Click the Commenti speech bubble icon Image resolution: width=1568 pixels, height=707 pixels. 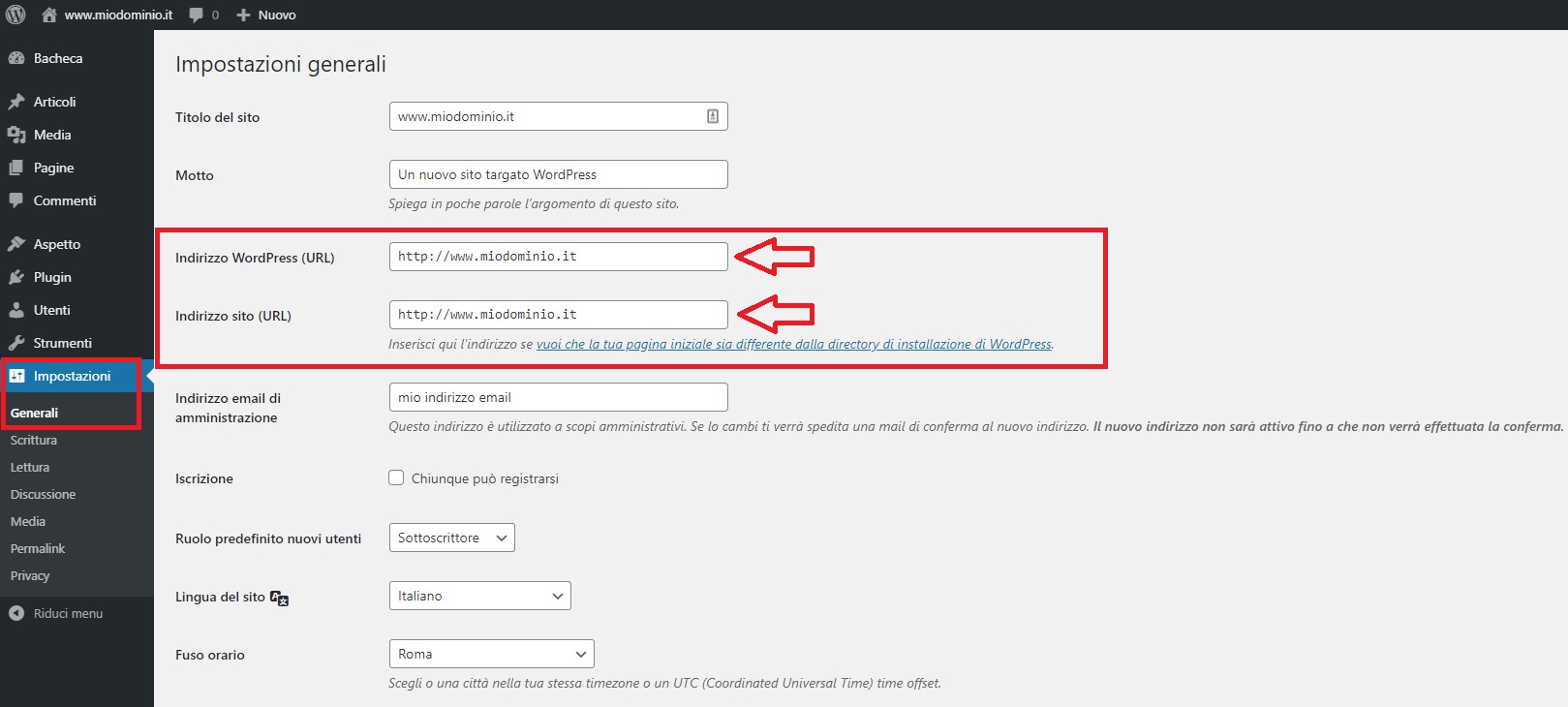16,200
